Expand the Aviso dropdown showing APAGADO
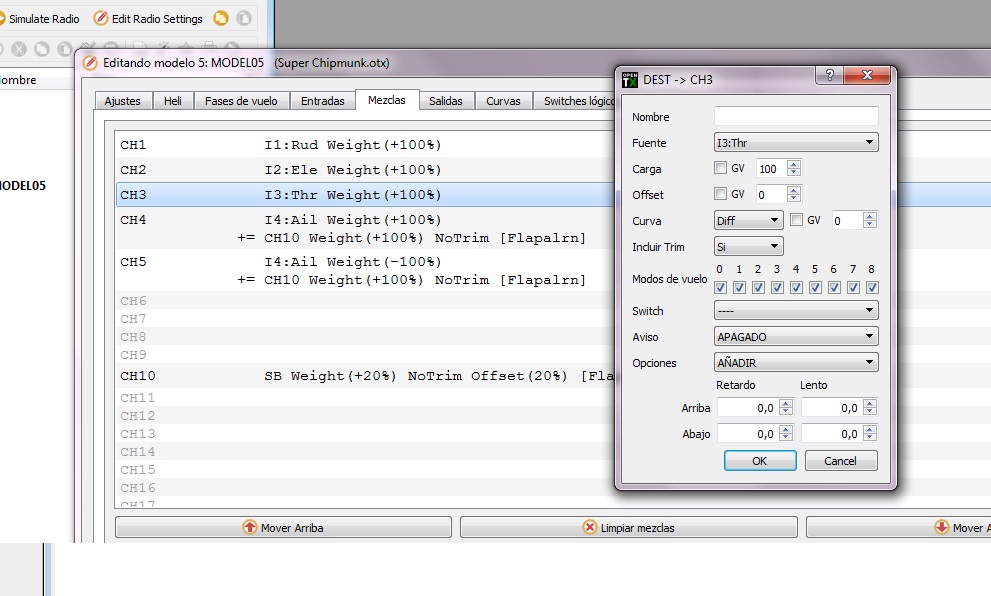The image size is (991, 596). point(796,337)
